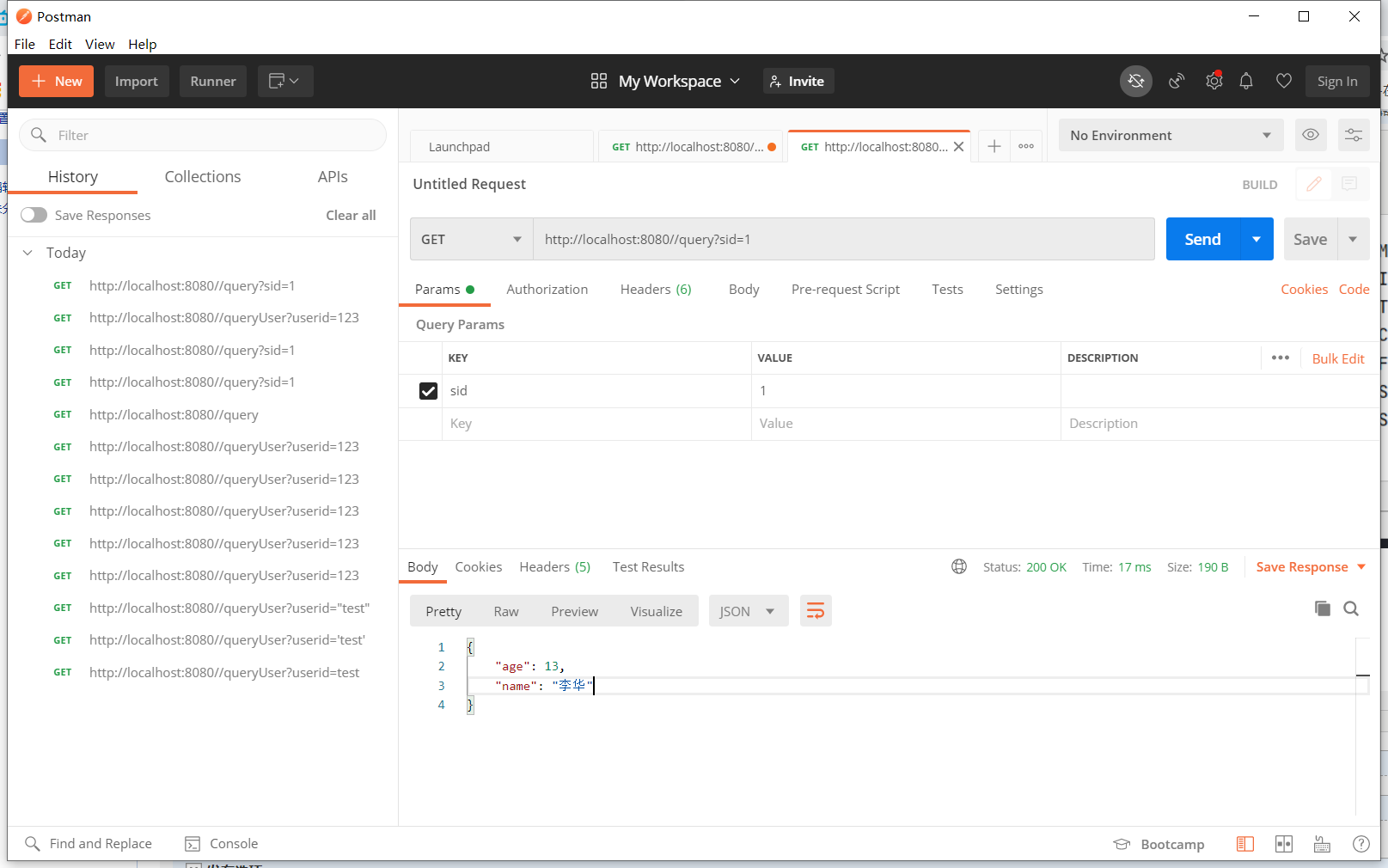Screen dimensions: 1388x868
Task: Open the Save button dropdown arrow
Action: tap(1354, 239)
